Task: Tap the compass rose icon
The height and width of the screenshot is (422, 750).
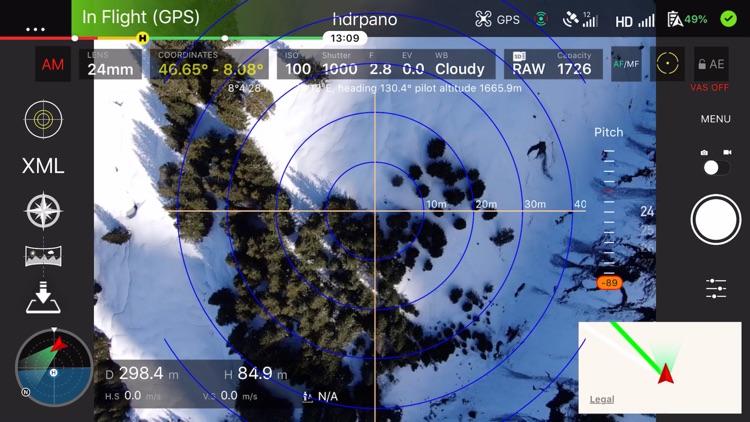Action: point(43,211)
